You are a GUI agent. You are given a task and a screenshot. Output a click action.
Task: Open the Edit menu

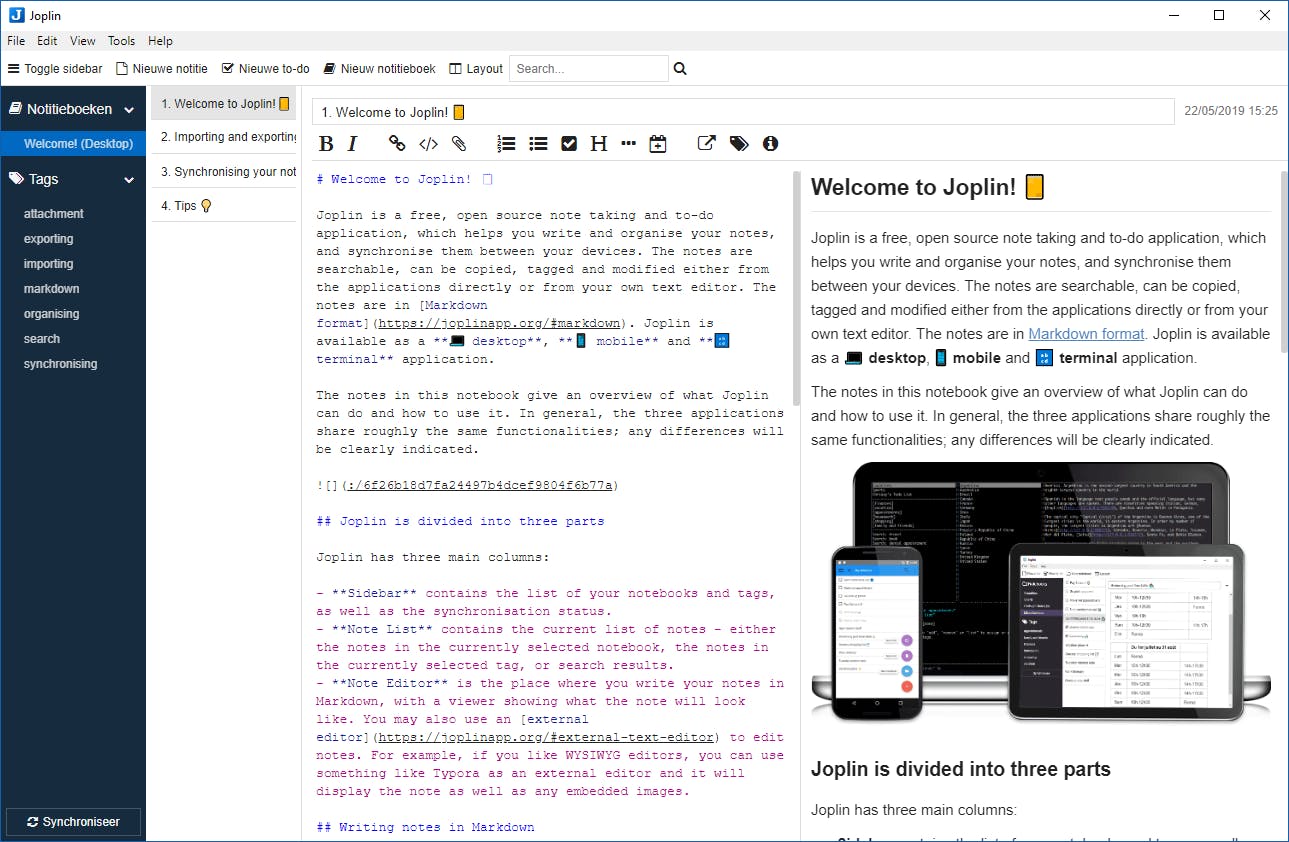(x=47, y=41)
